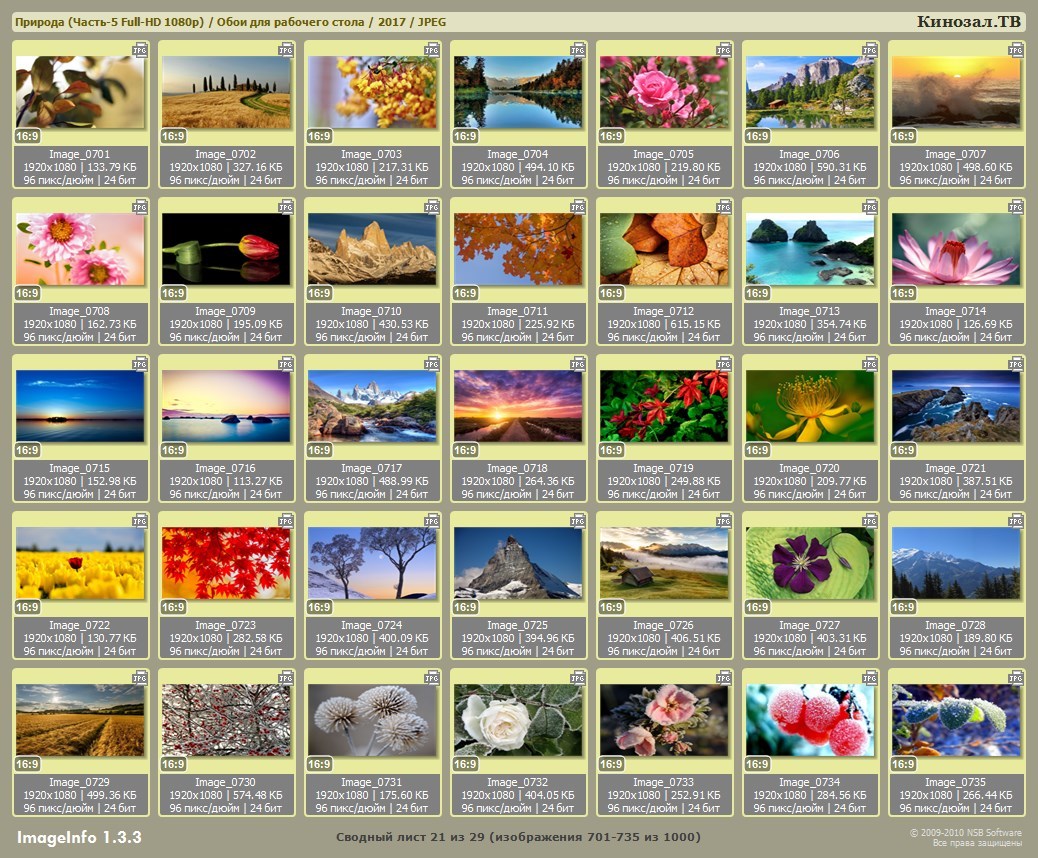1038x858 pixels.
Task: Click the JPG icon above Image_0701
Action: tap(140, 48)
